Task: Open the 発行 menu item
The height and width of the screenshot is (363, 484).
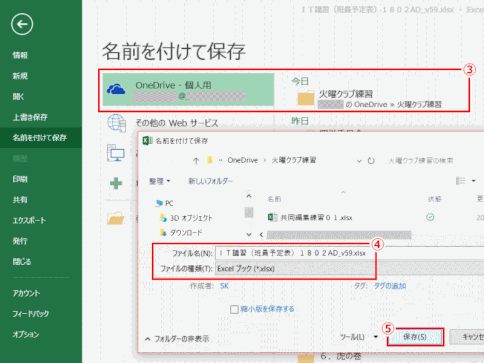Action: (x=20, y=241)
